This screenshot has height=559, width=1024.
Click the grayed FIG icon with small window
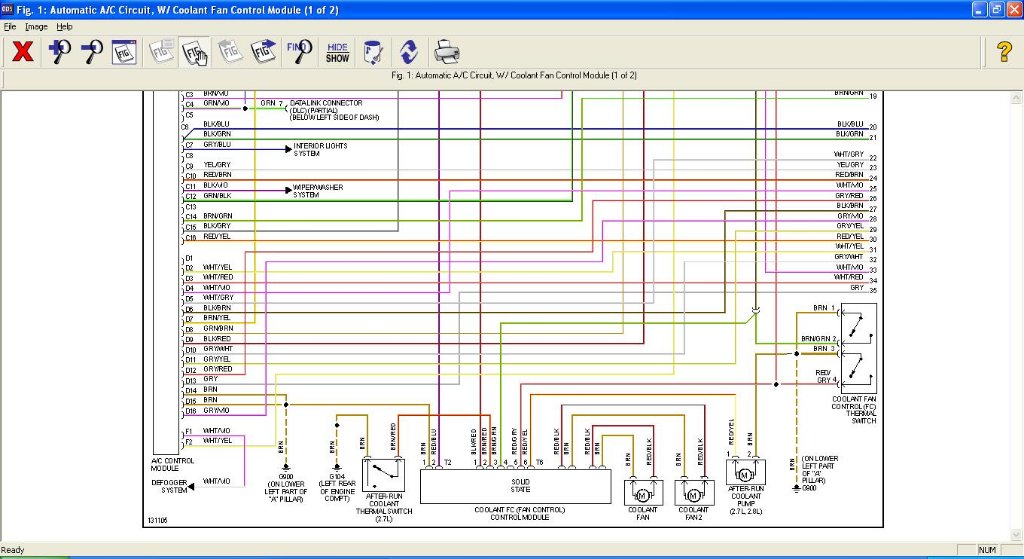pos(160,52)
